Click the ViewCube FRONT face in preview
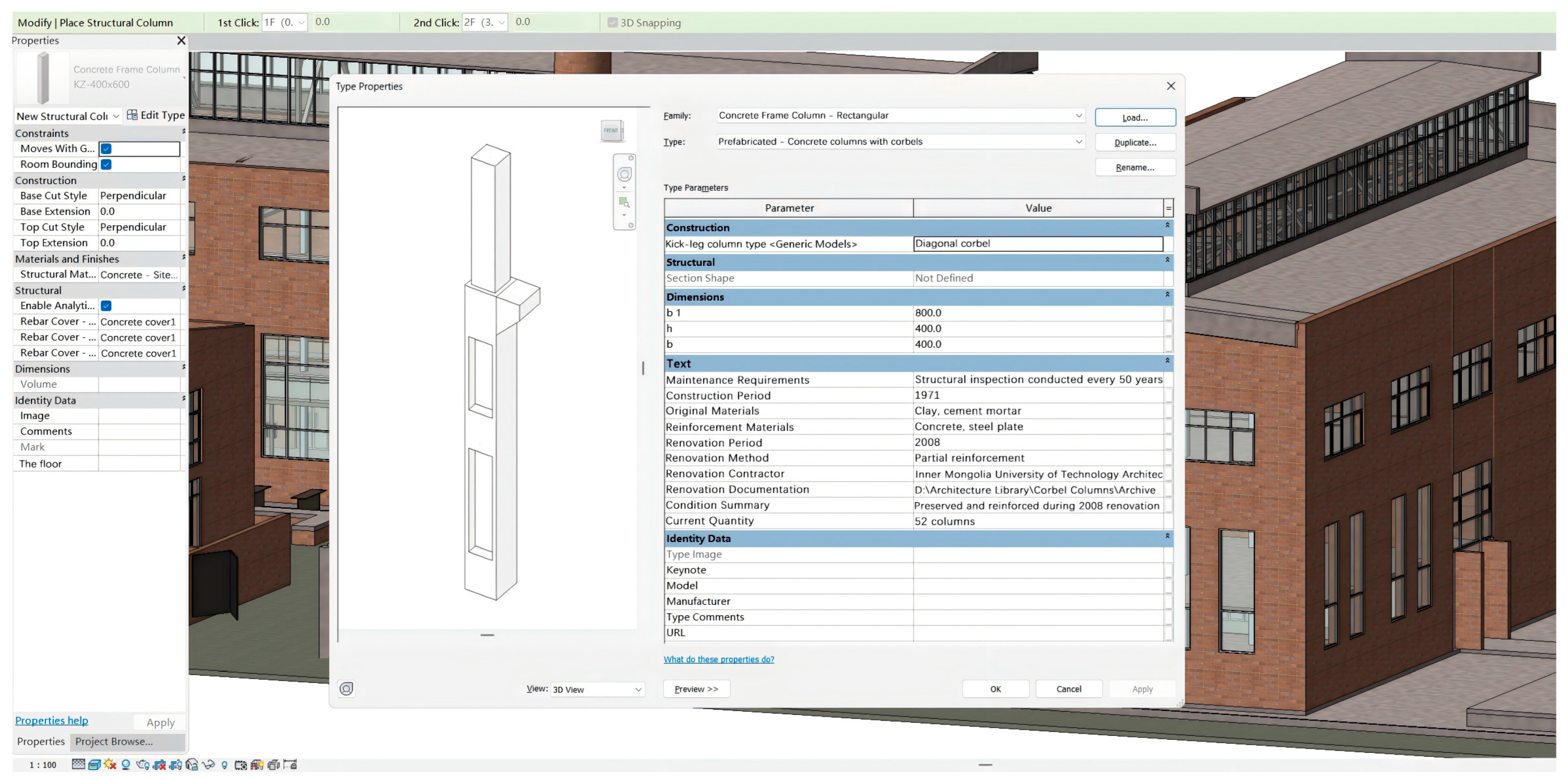 click(611, 130)
